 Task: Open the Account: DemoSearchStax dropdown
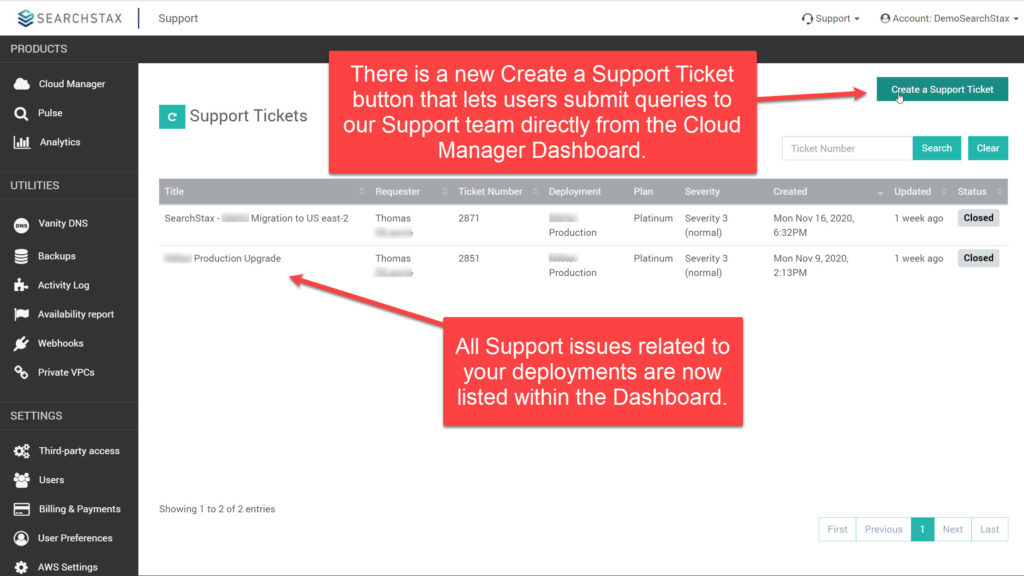point(949,18)
